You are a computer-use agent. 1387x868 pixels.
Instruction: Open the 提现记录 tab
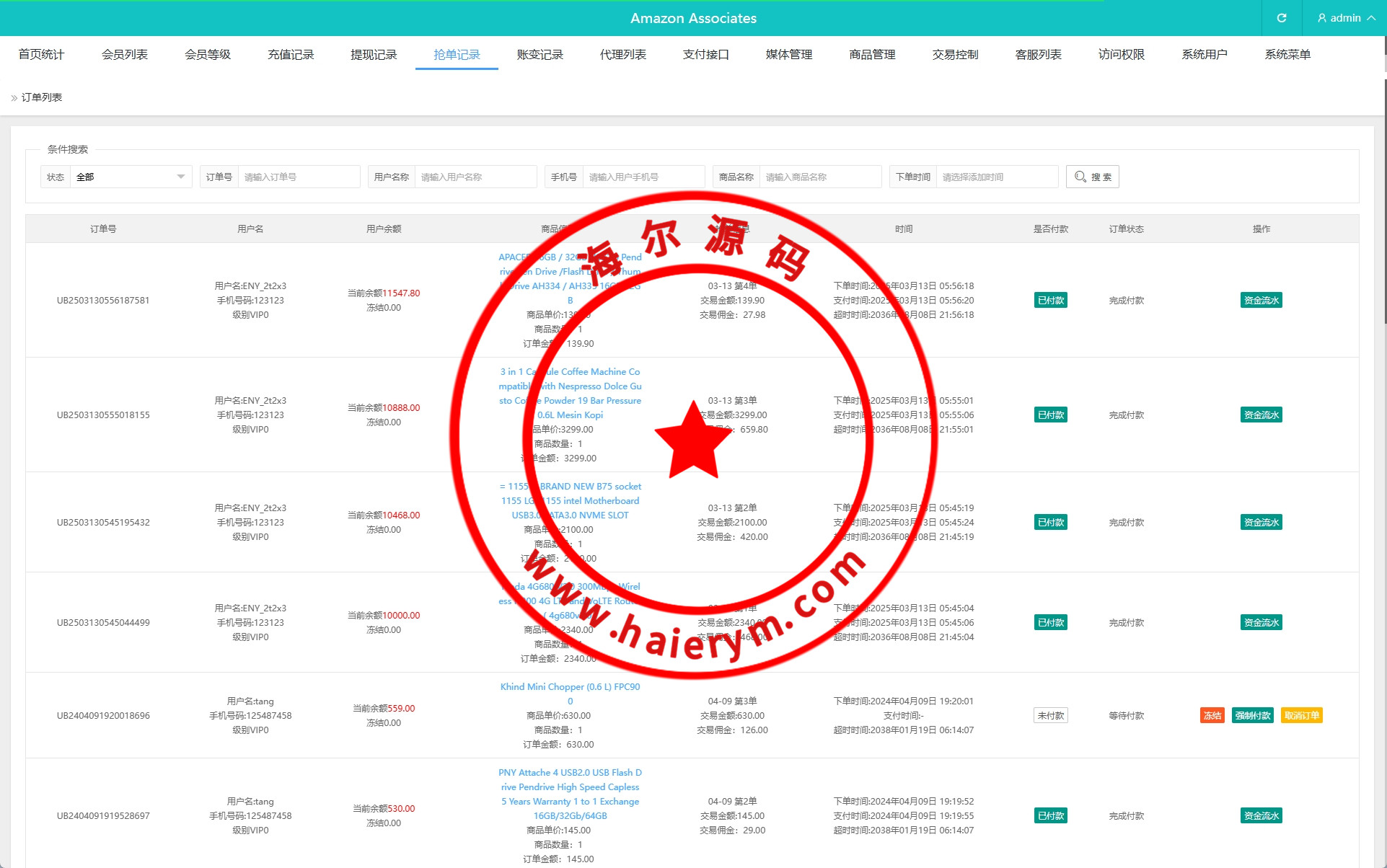374,54
